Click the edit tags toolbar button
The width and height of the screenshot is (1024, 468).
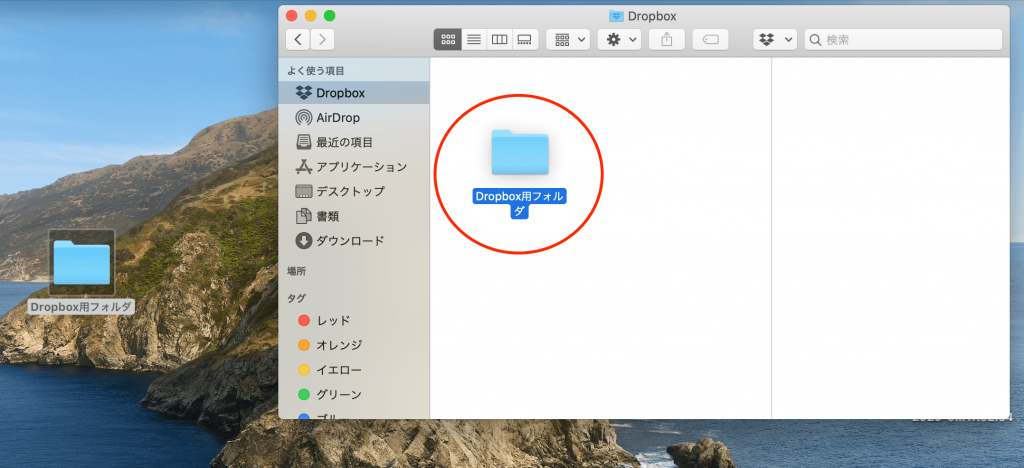pos(711,40)
